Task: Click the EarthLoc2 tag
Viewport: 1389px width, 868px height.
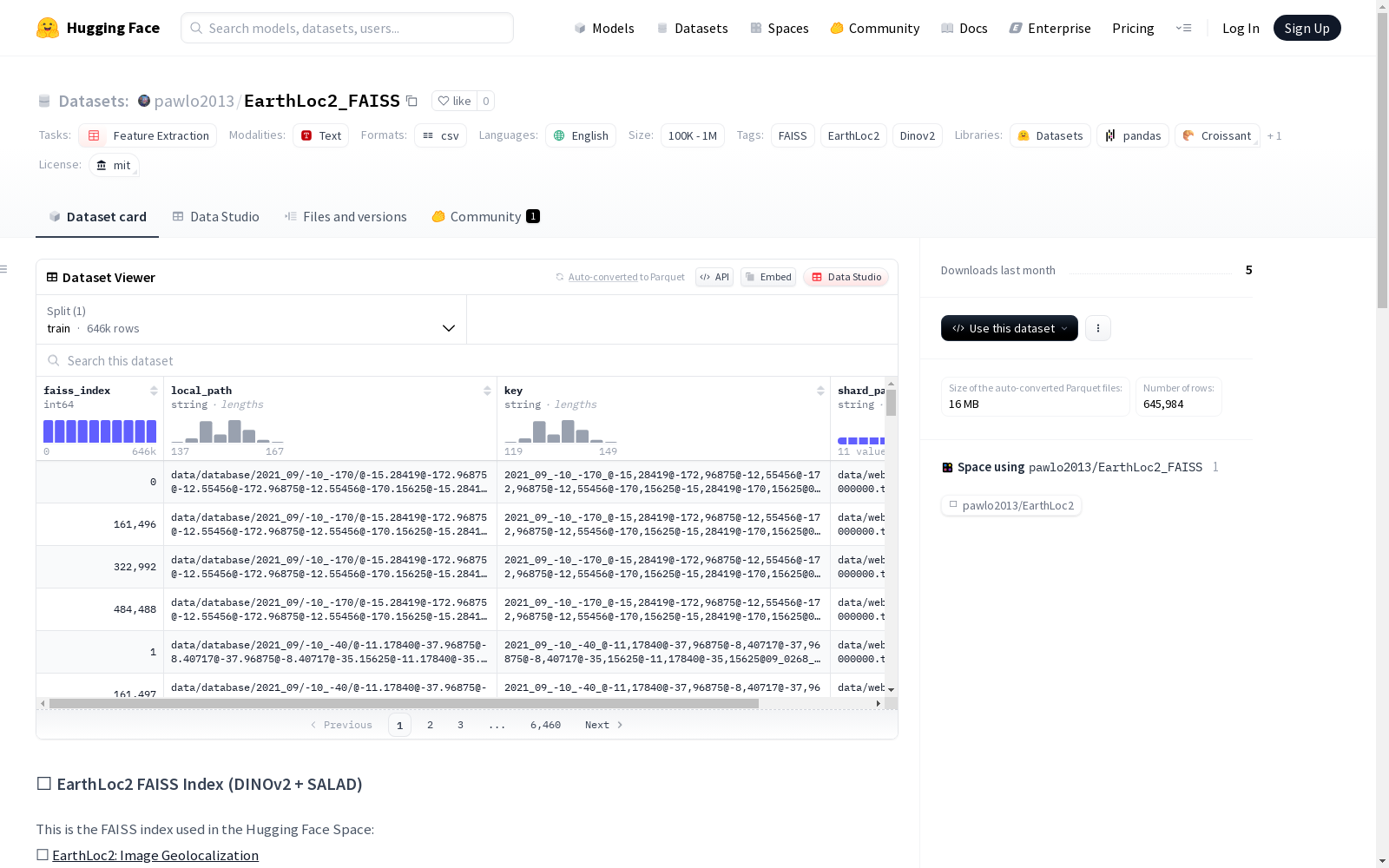Action: (x=853, y=135)
